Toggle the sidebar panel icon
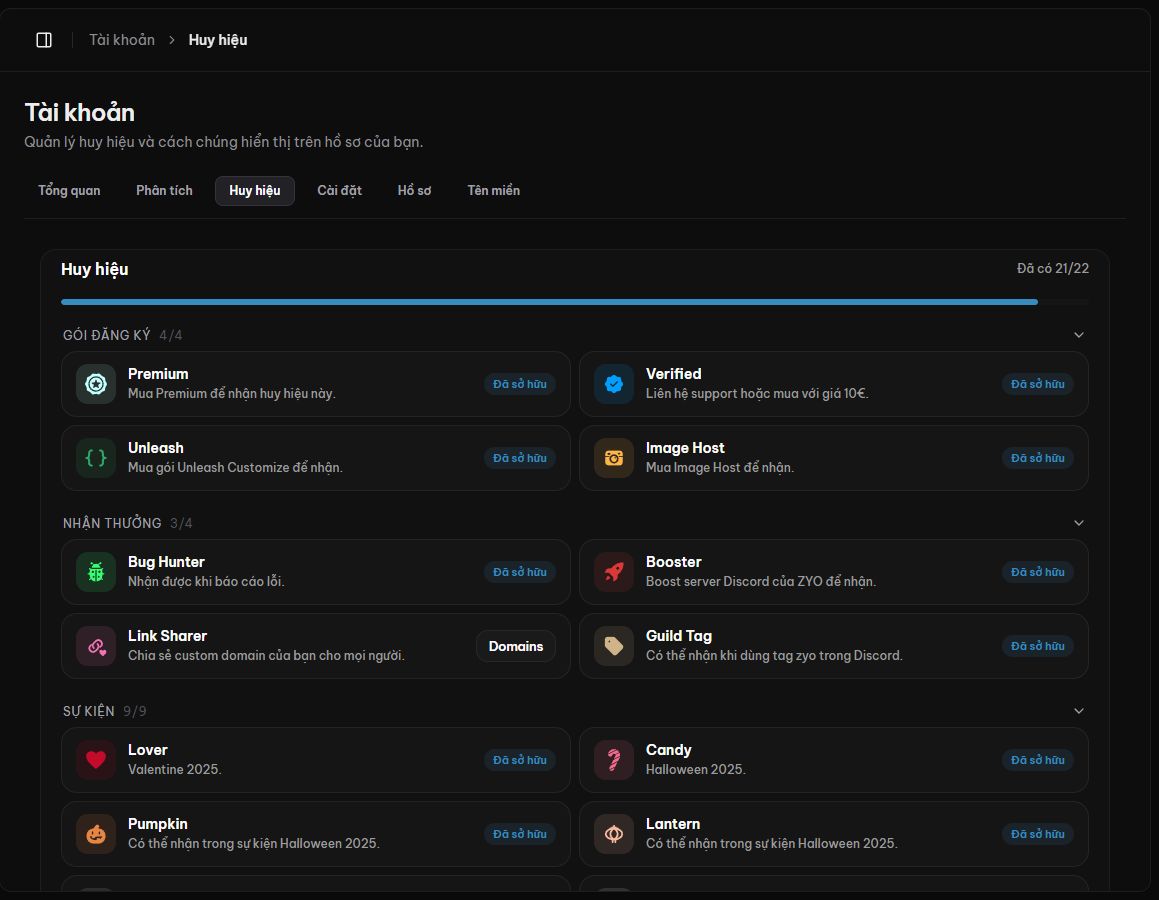This screenshot has height=900, width=1159. pos(44,40)
